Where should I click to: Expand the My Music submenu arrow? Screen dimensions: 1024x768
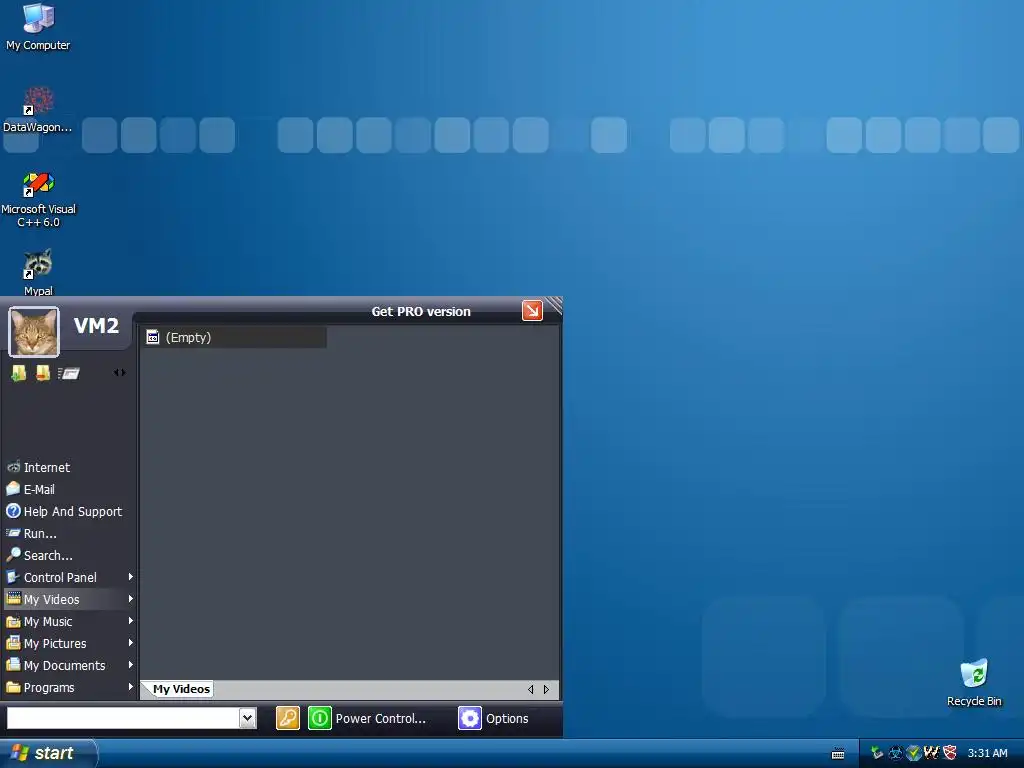(x=131, y=620)
